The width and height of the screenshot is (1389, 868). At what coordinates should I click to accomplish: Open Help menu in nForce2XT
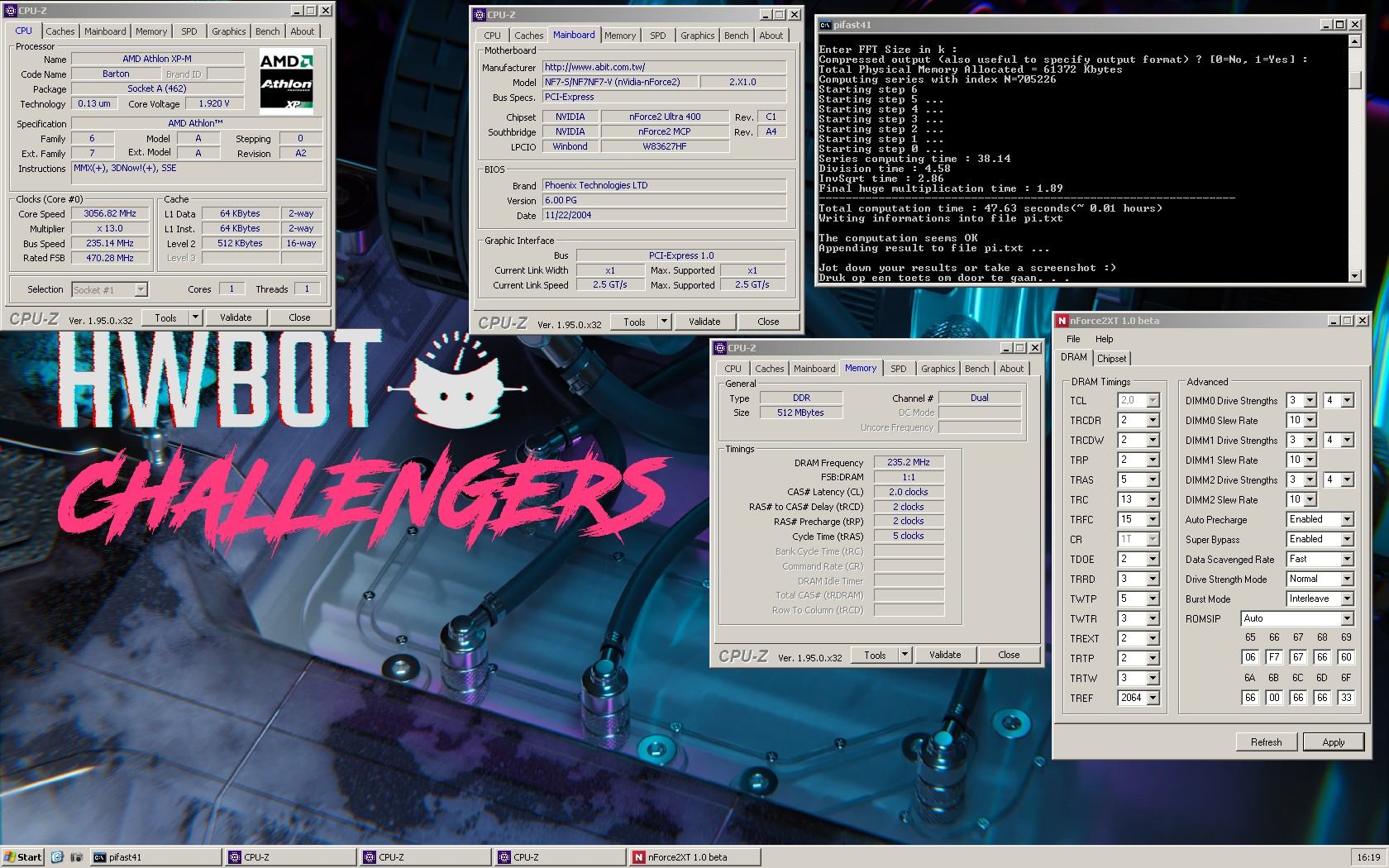[1104, 339]
